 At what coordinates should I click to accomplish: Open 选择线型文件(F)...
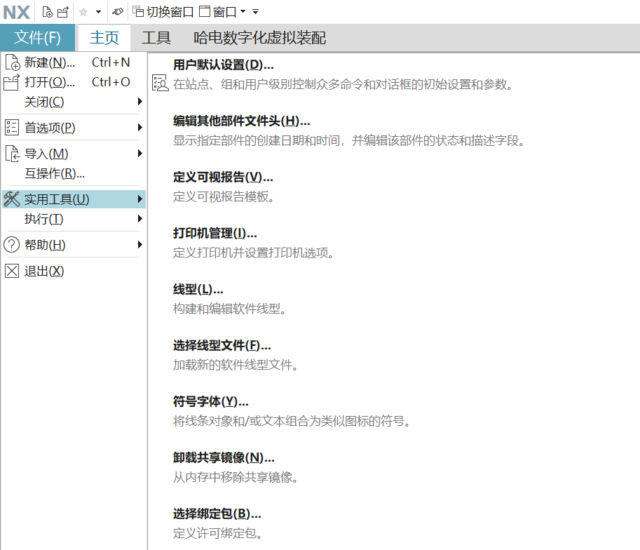[x=222, y=346]
